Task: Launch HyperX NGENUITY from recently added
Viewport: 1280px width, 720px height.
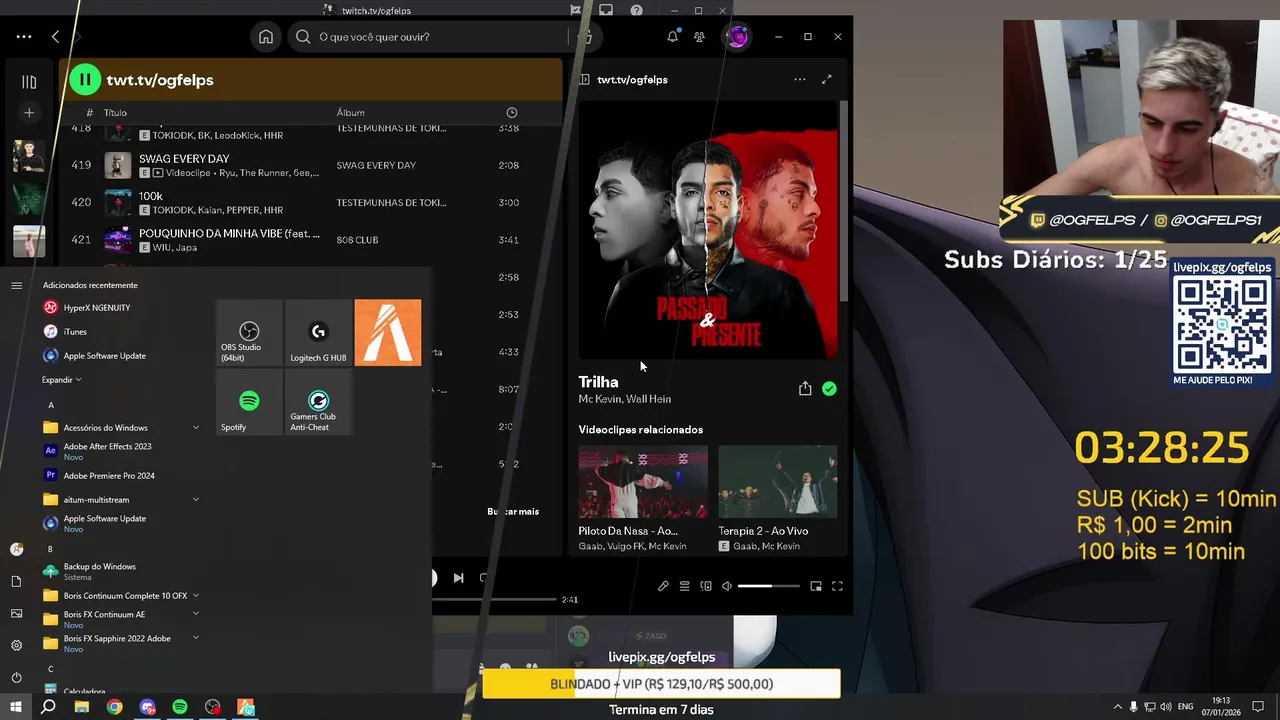Action: 96,308
